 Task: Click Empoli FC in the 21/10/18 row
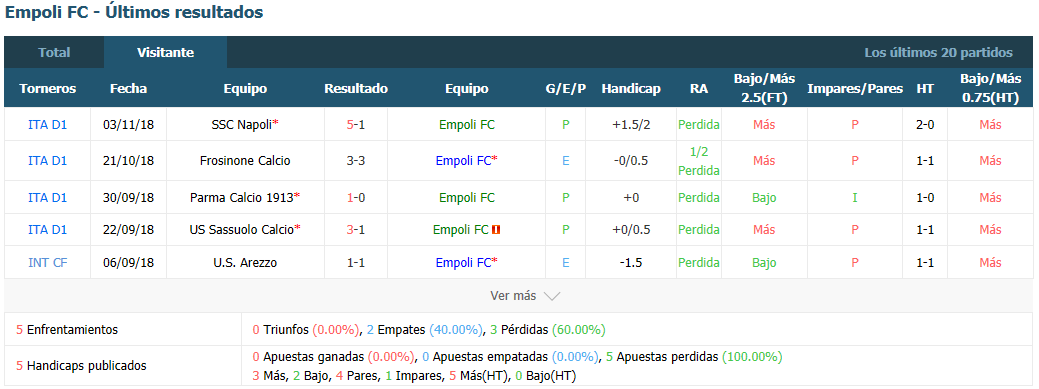(x=463, y=160)
